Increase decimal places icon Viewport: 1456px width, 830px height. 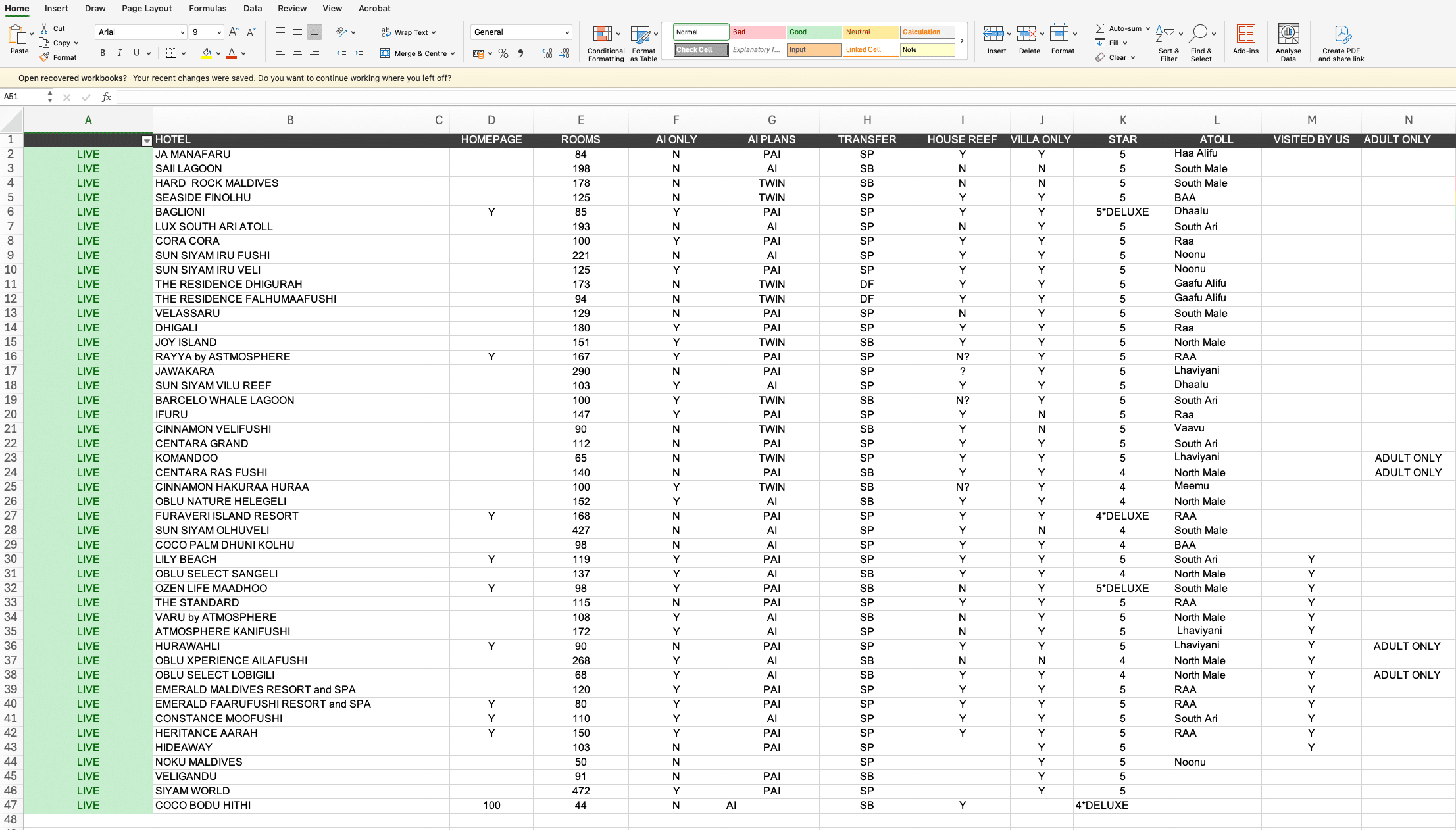coord(547,53)
